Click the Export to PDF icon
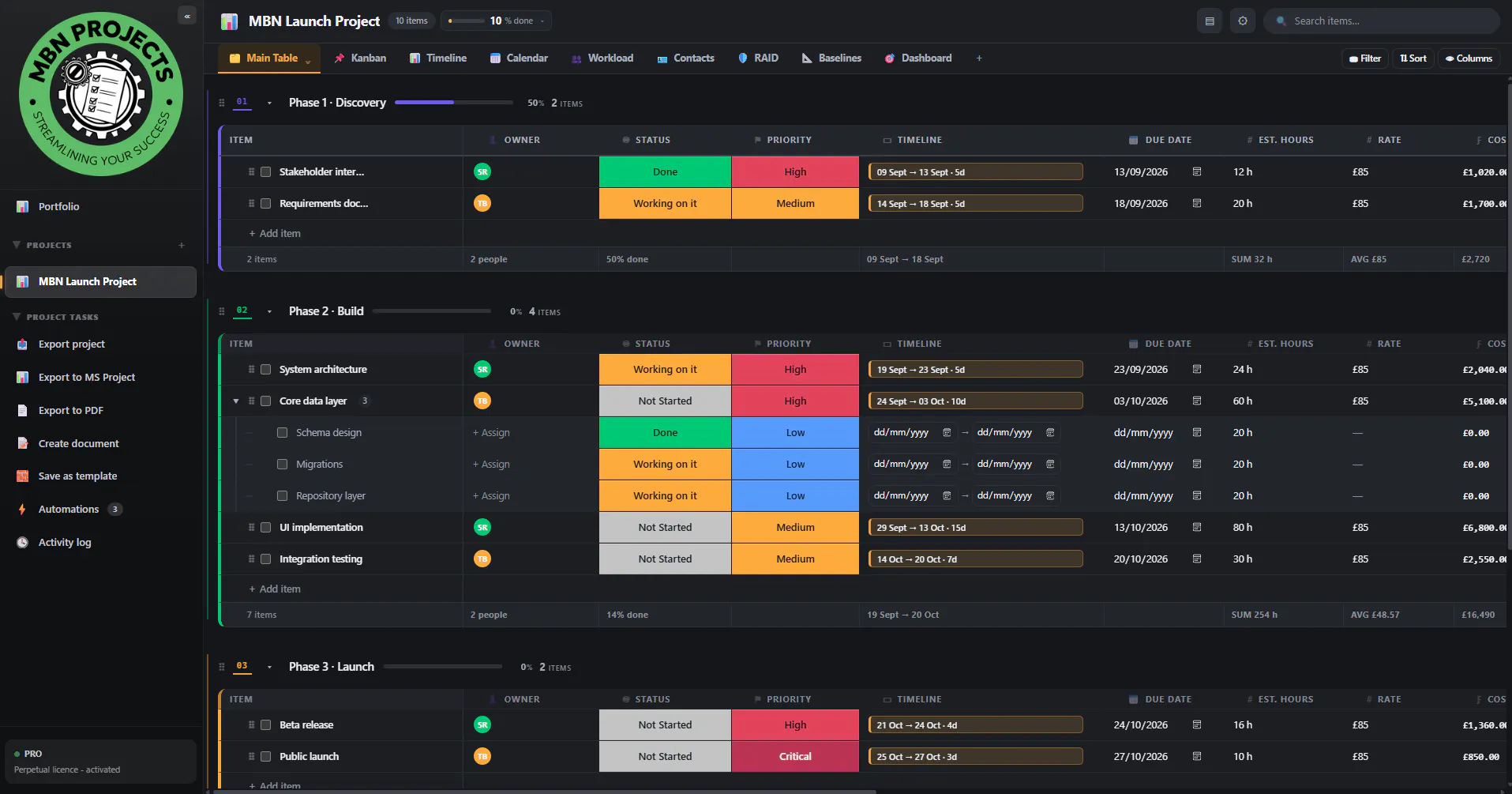 coord(23,411)
